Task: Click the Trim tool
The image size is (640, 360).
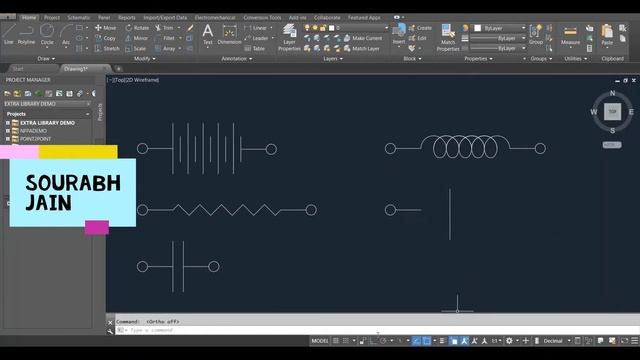Action: pyautogui.click(x=164, y=28)
